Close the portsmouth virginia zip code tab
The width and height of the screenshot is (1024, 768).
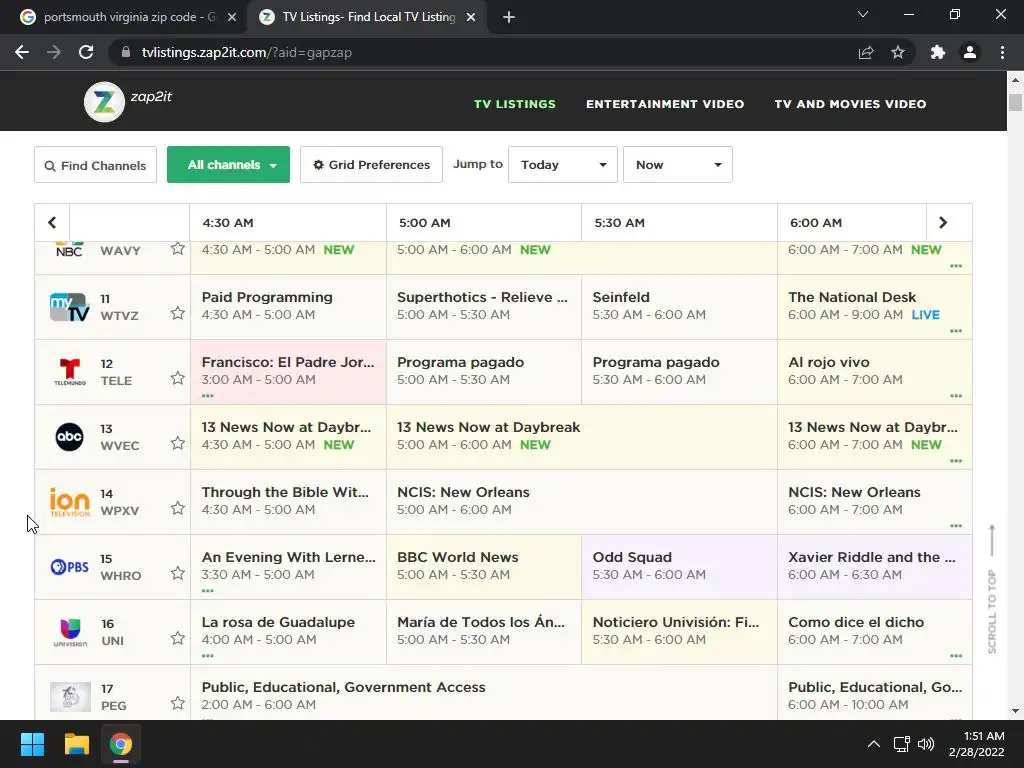tap(232, 17)
